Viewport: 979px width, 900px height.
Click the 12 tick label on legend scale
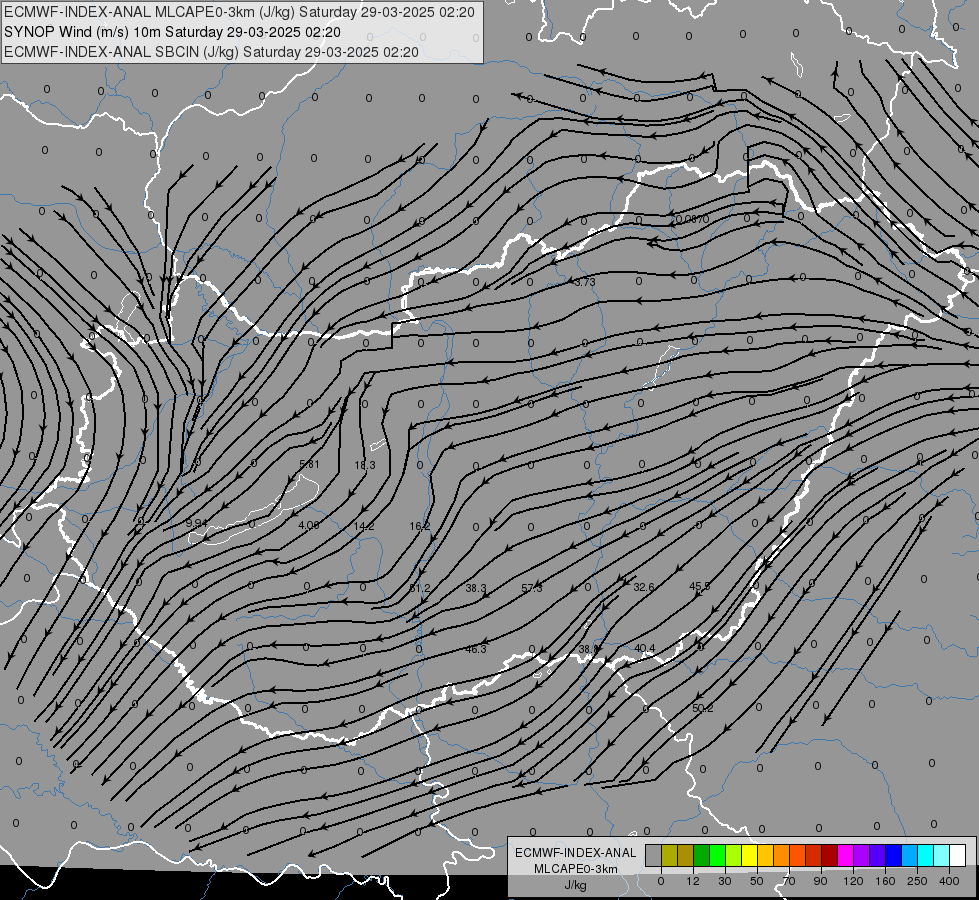click(x=692, y=881)
